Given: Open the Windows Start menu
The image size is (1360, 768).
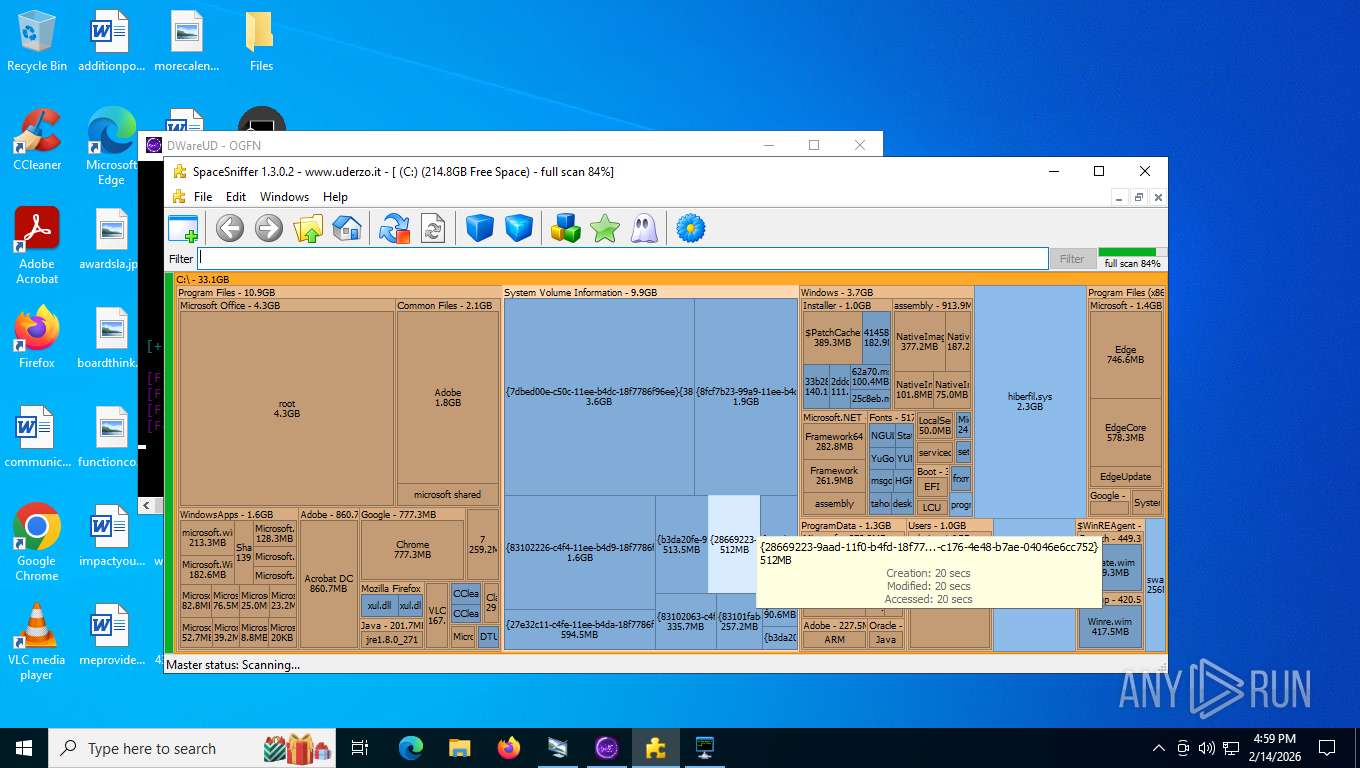Looking at the screenshot, I should (24, 748).
